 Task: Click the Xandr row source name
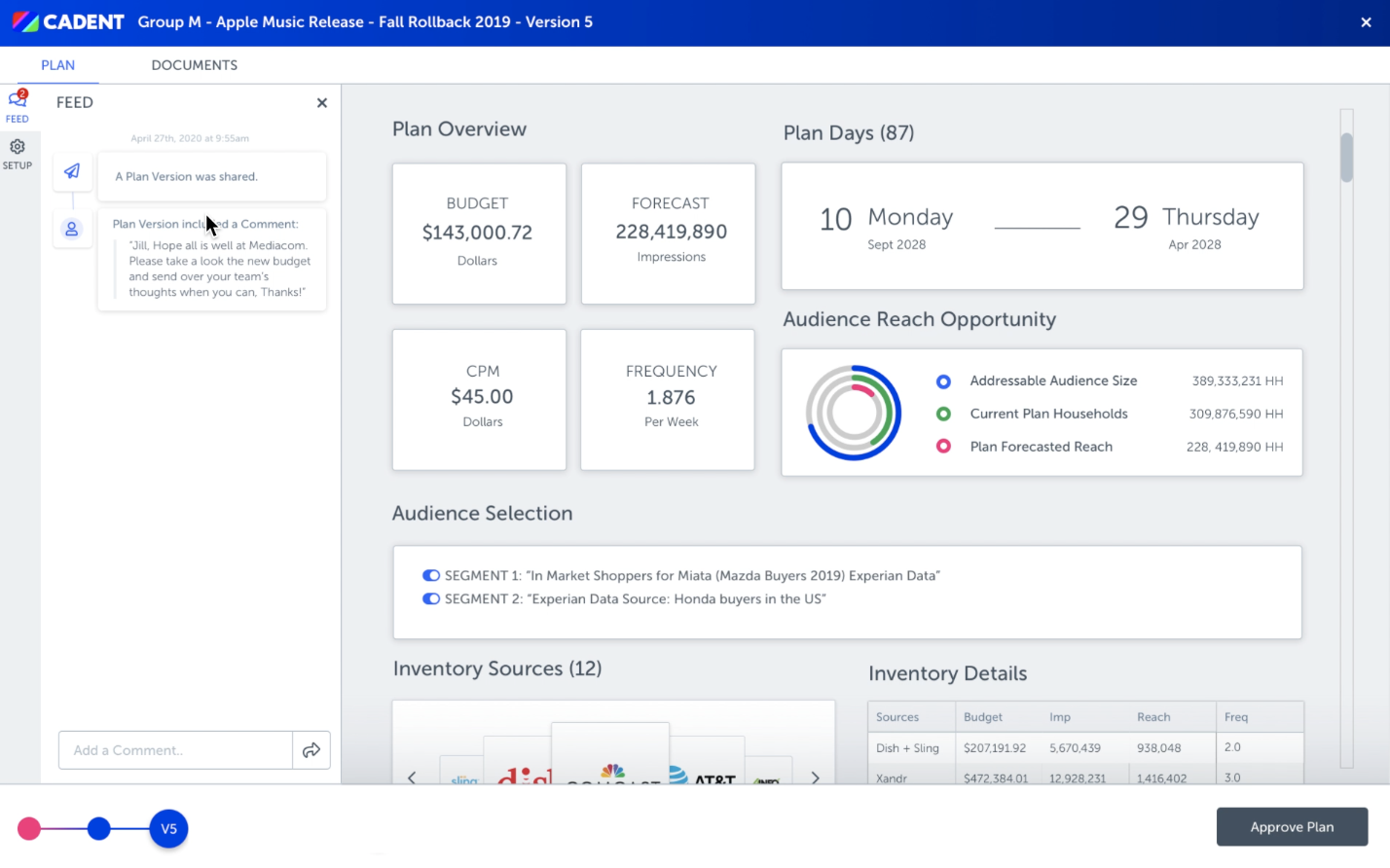(892, 778)
